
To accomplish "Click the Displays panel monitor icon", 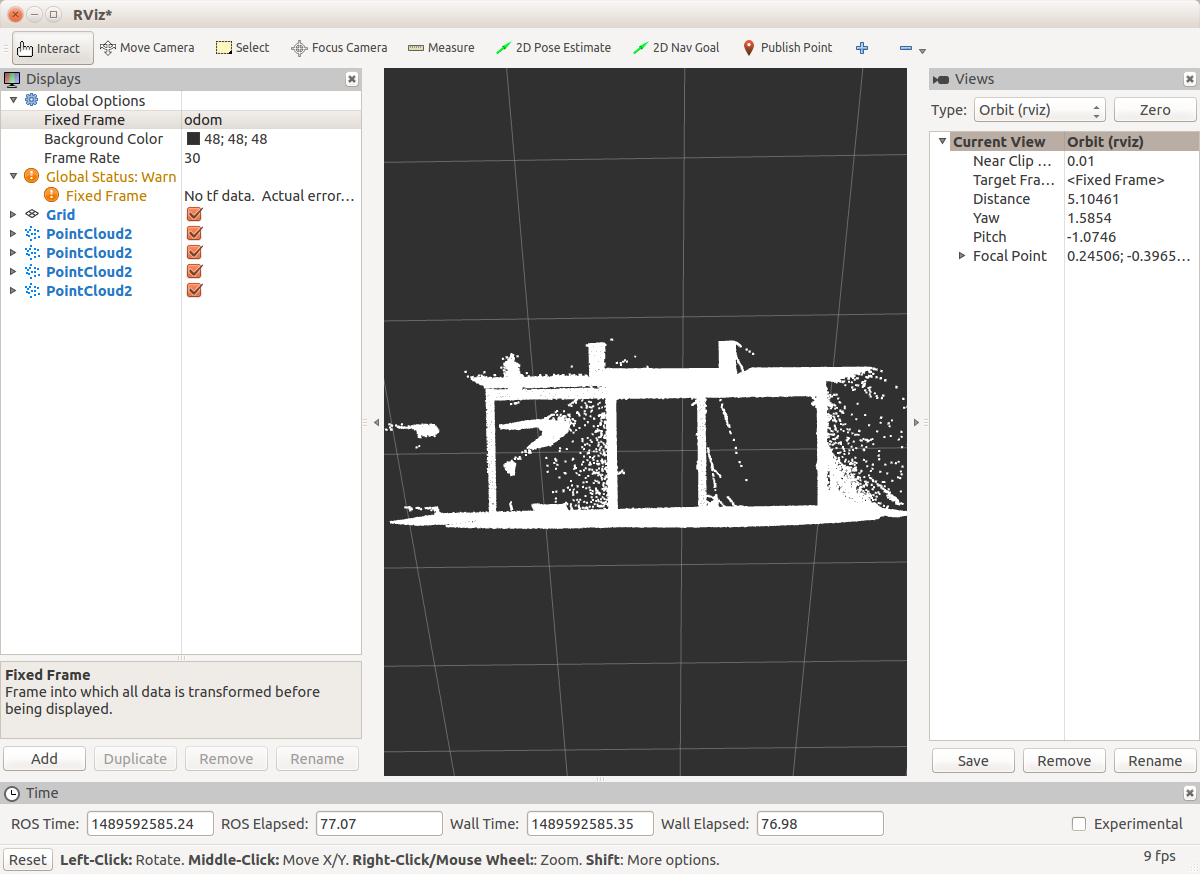I will point(12,79).
